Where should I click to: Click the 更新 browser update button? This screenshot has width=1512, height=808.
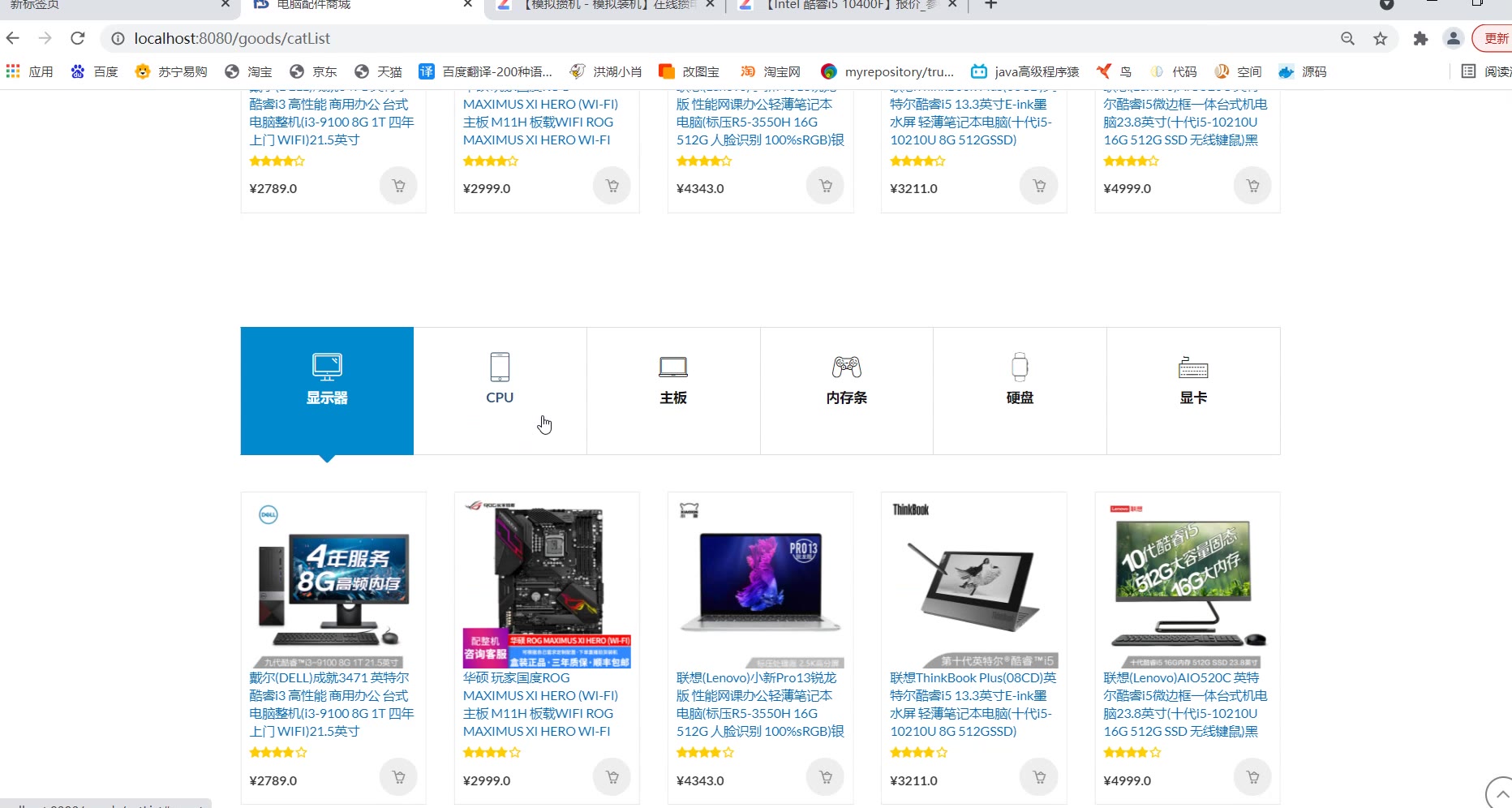coord(1493,38)
